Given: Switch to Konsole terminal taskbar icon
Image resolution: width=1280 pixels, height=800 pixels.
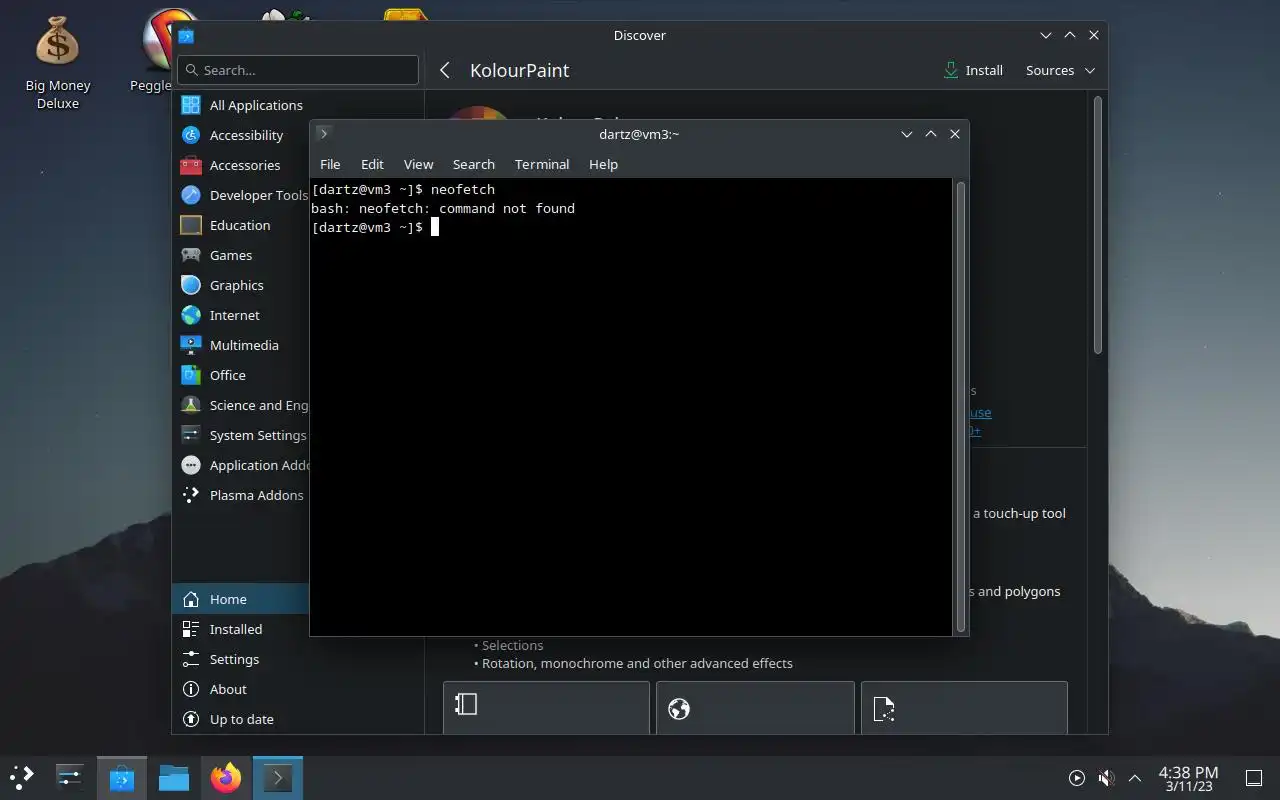Looking at the screenshot, I should [x=278, y=777].
